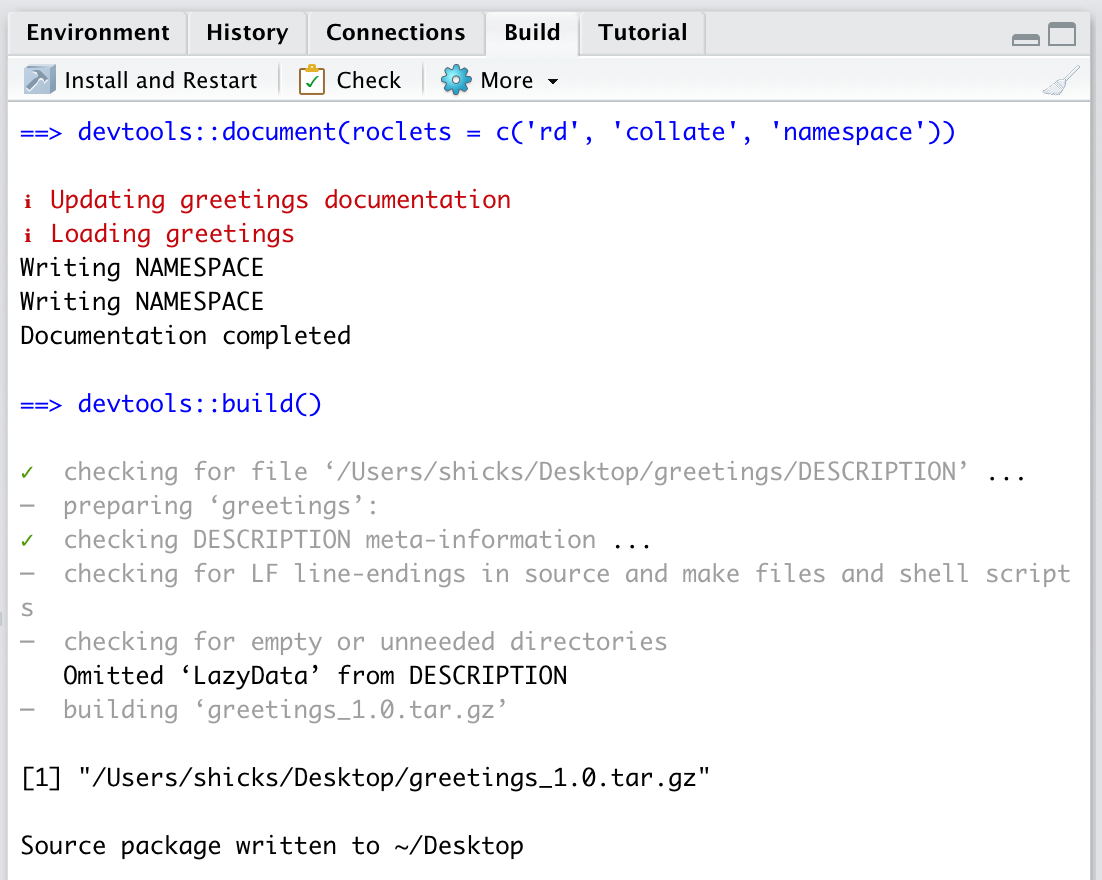Click the Check clipboard icon
Screen dimensions: 1102x880
[312, 80]
